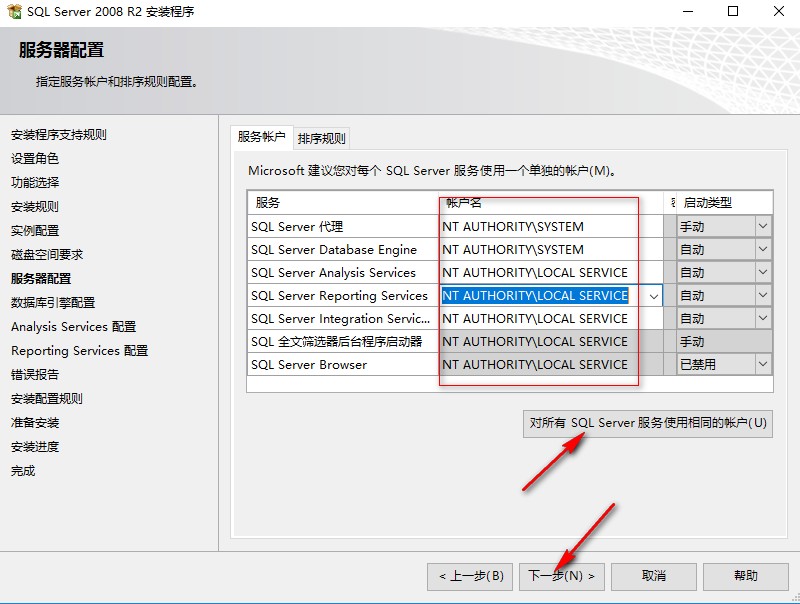Select 功能选择 step in sidebar
This screenshot has width=800, height=604.
tap(35, 183)
